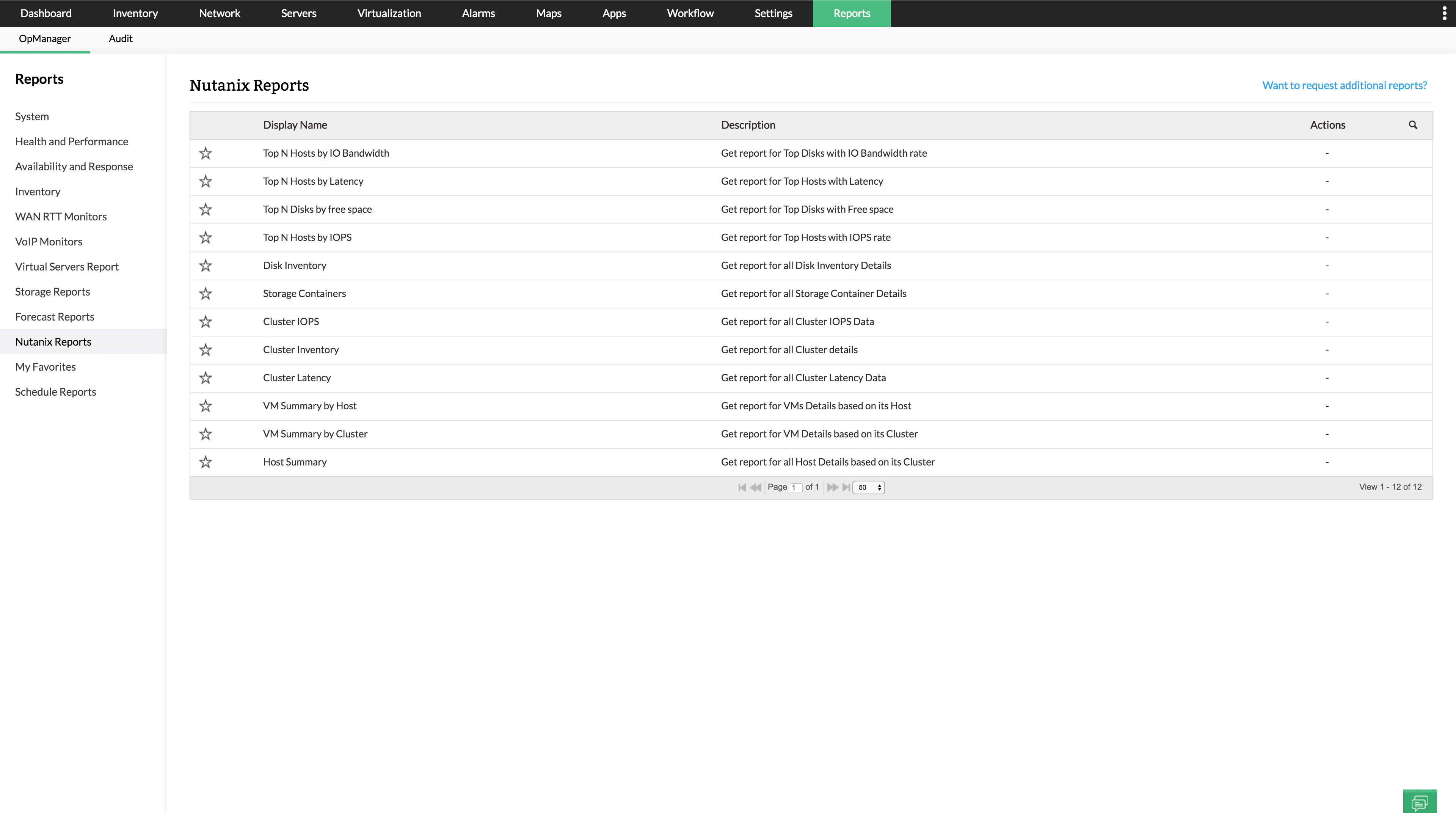The image size is (1456, 813).
Task: Open the vertical three-dot menu
Action: click(1444, 14)
